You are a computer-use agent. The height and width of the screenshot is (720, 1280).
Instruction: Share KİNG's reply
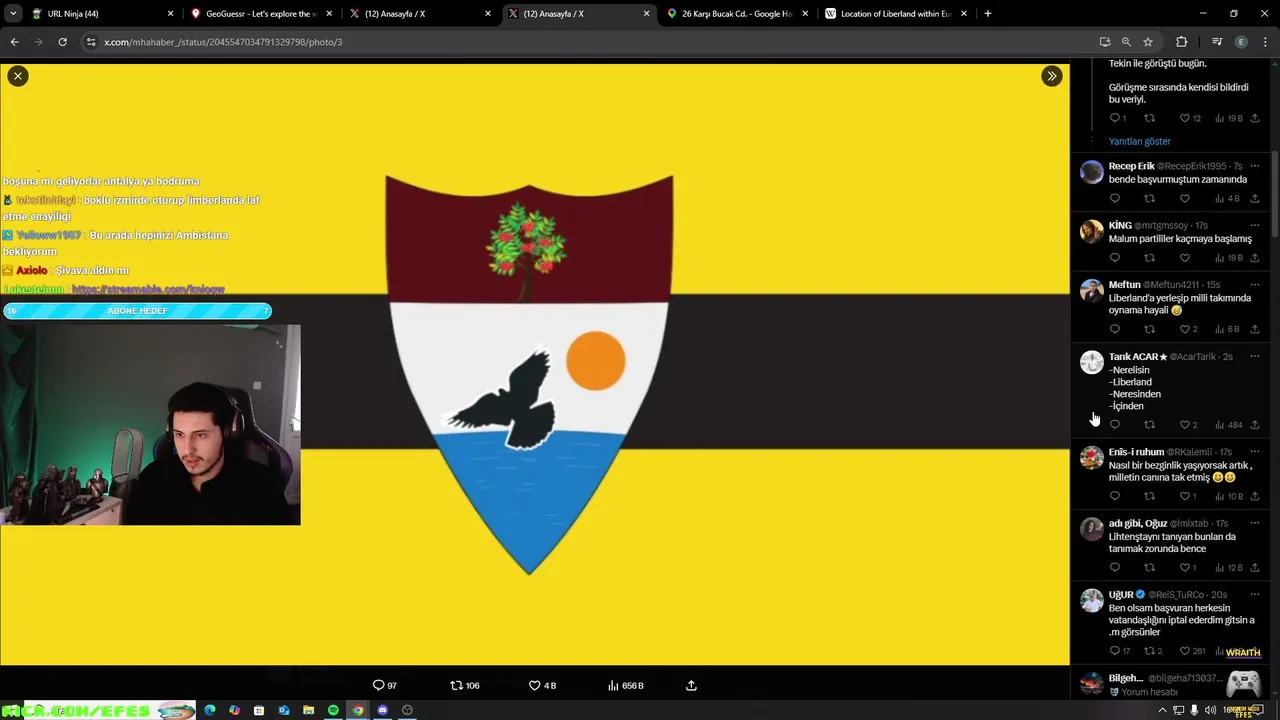1255,258
